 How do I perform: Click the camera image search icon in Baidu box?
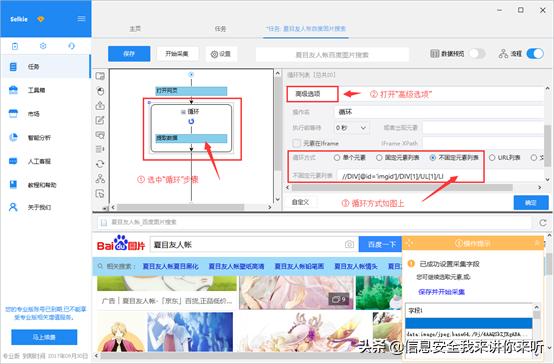349,245
